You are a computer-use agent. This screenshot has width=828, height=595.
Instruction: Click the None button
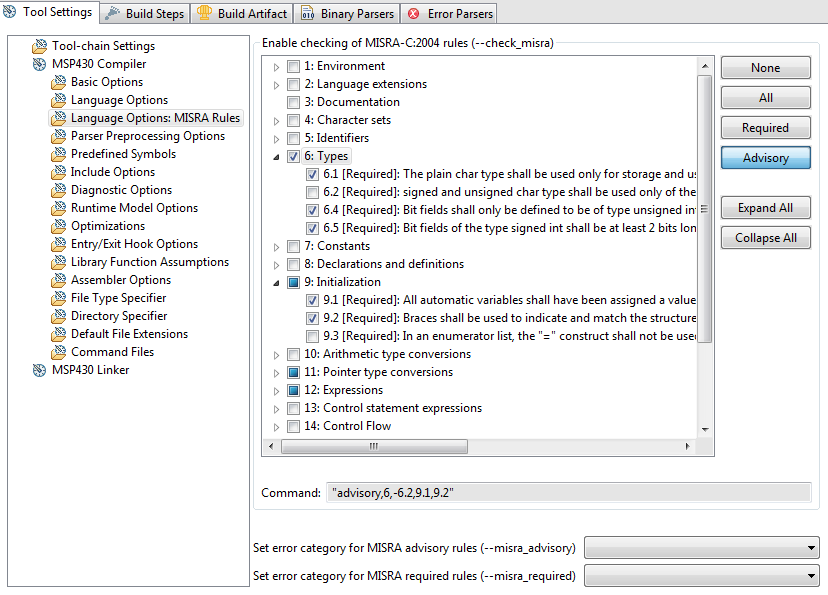(766, 68)
